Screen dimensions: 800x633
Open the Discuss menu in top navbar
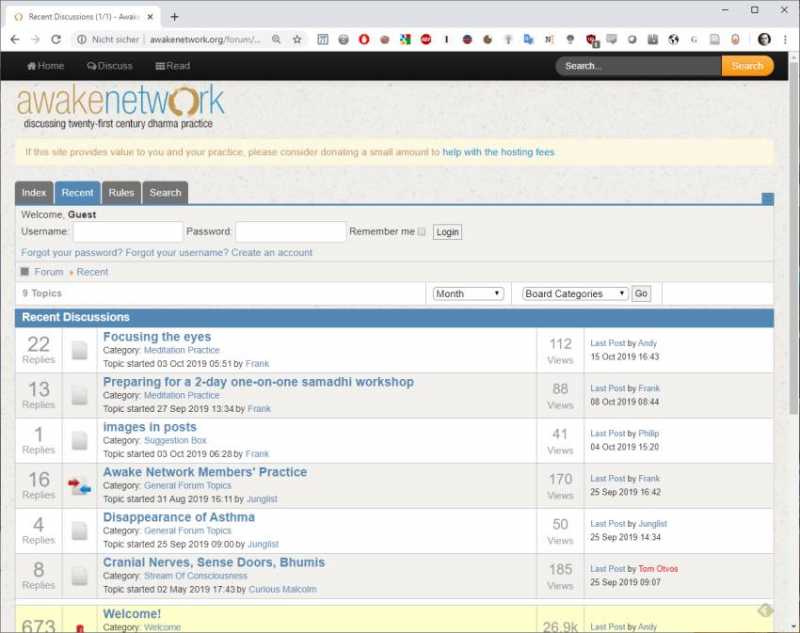tap(110, 66)
